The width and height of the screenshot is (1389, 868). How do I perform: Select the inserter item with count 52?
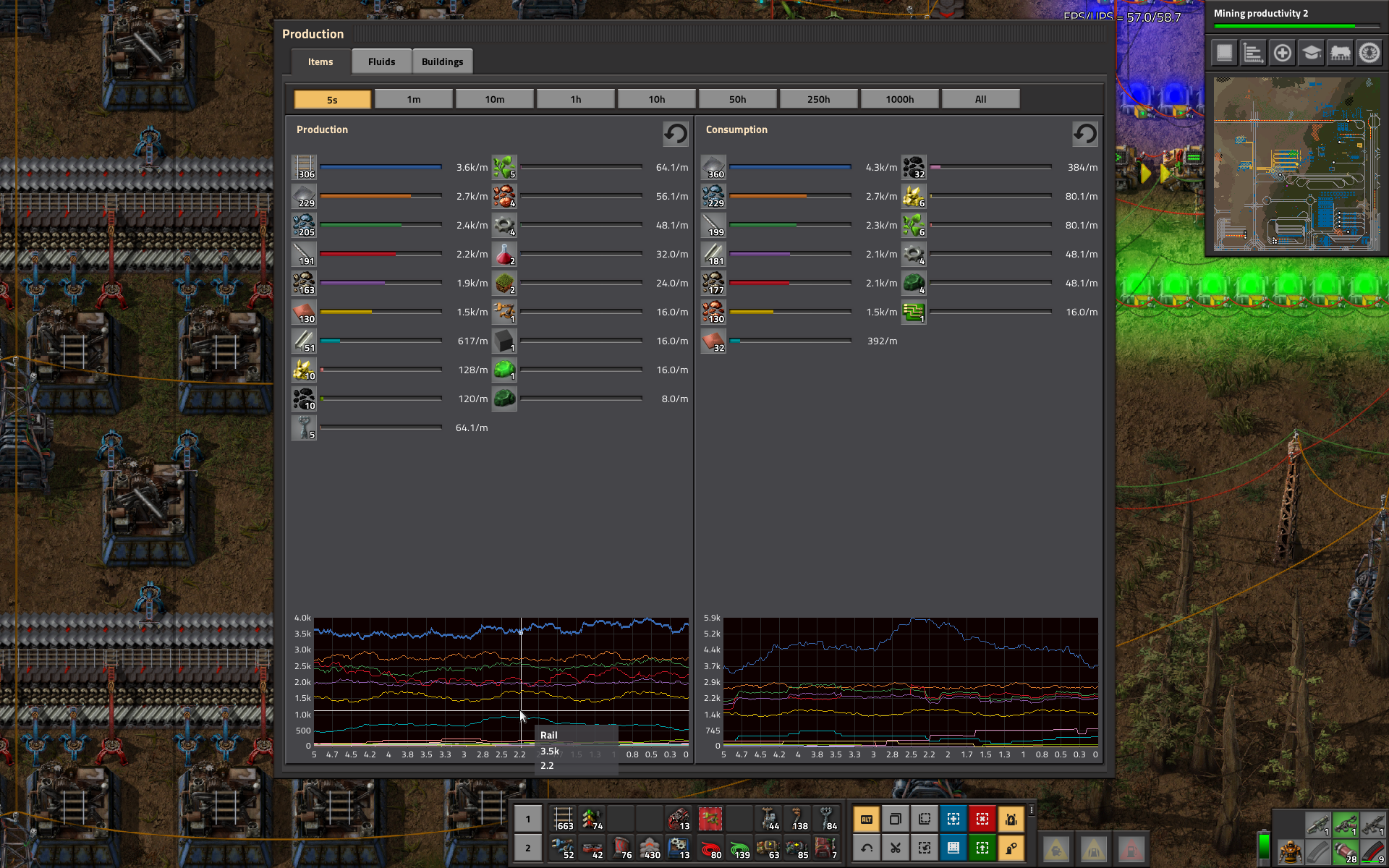(x=564, y=848)
